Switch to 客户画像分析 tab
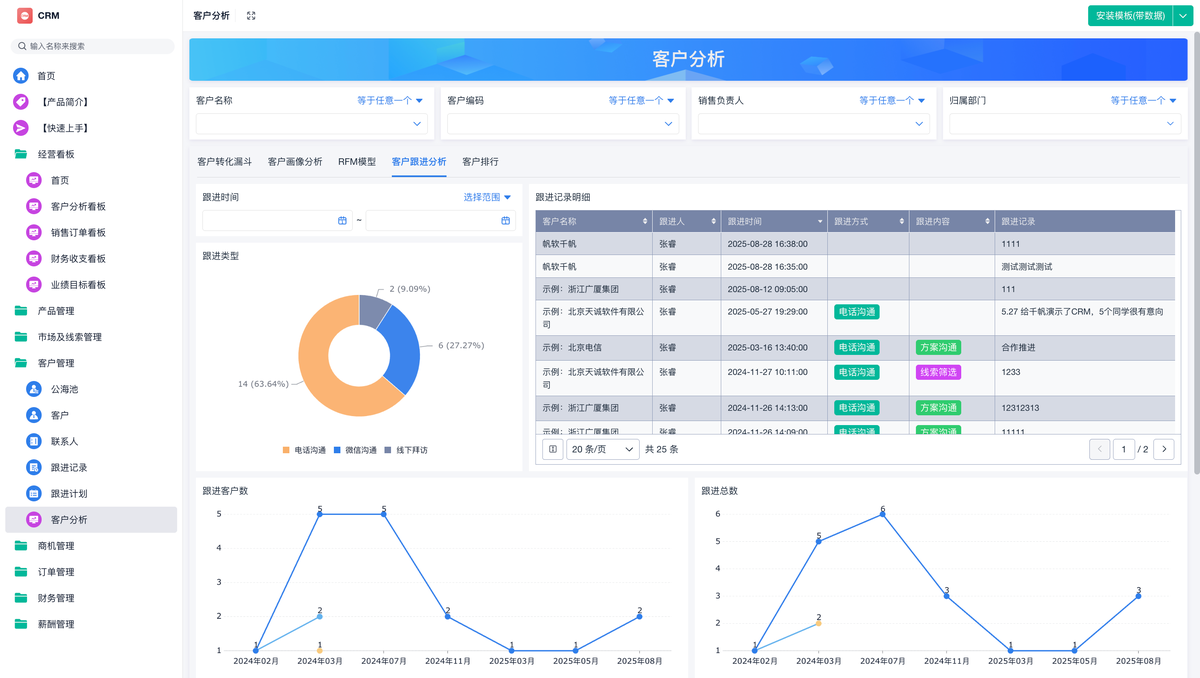 click(x=295, y=161)
